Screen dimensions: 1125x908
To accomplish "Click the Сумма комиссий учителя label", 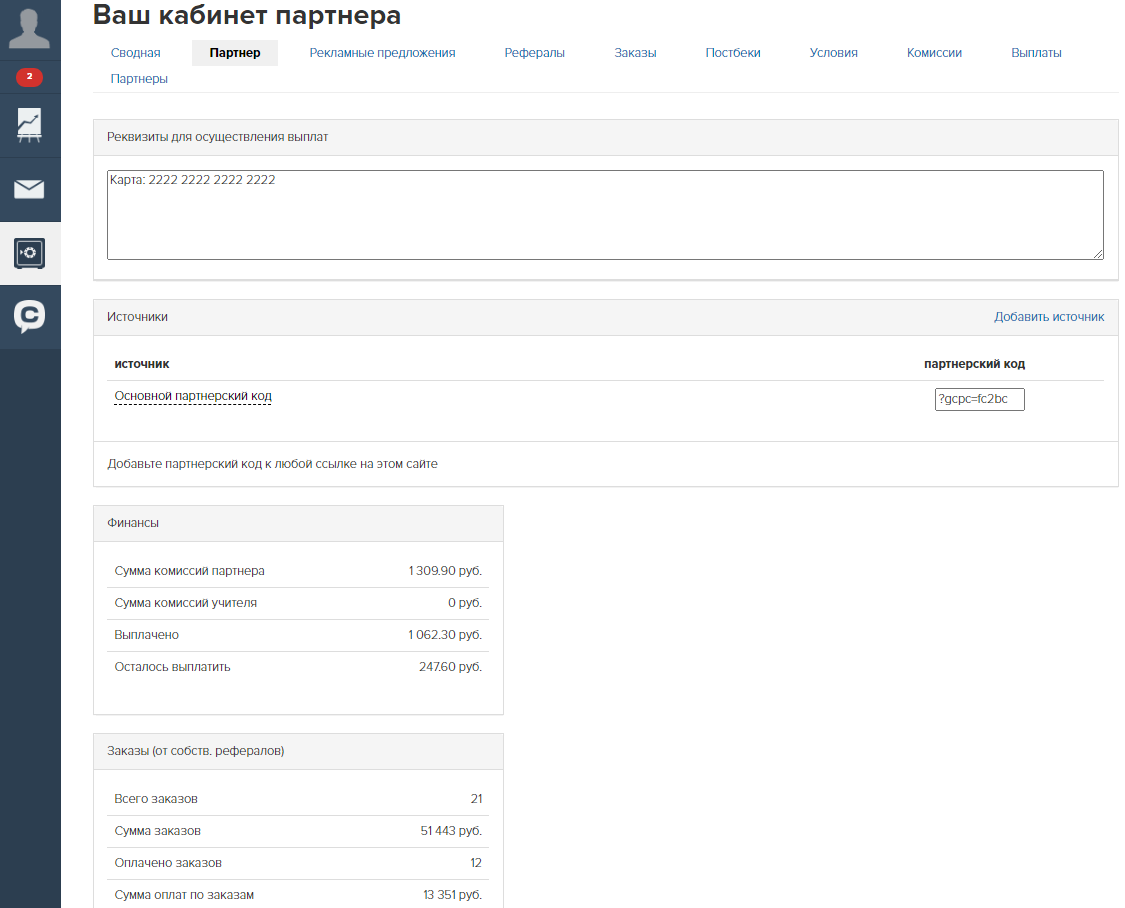I will [185, 603].
